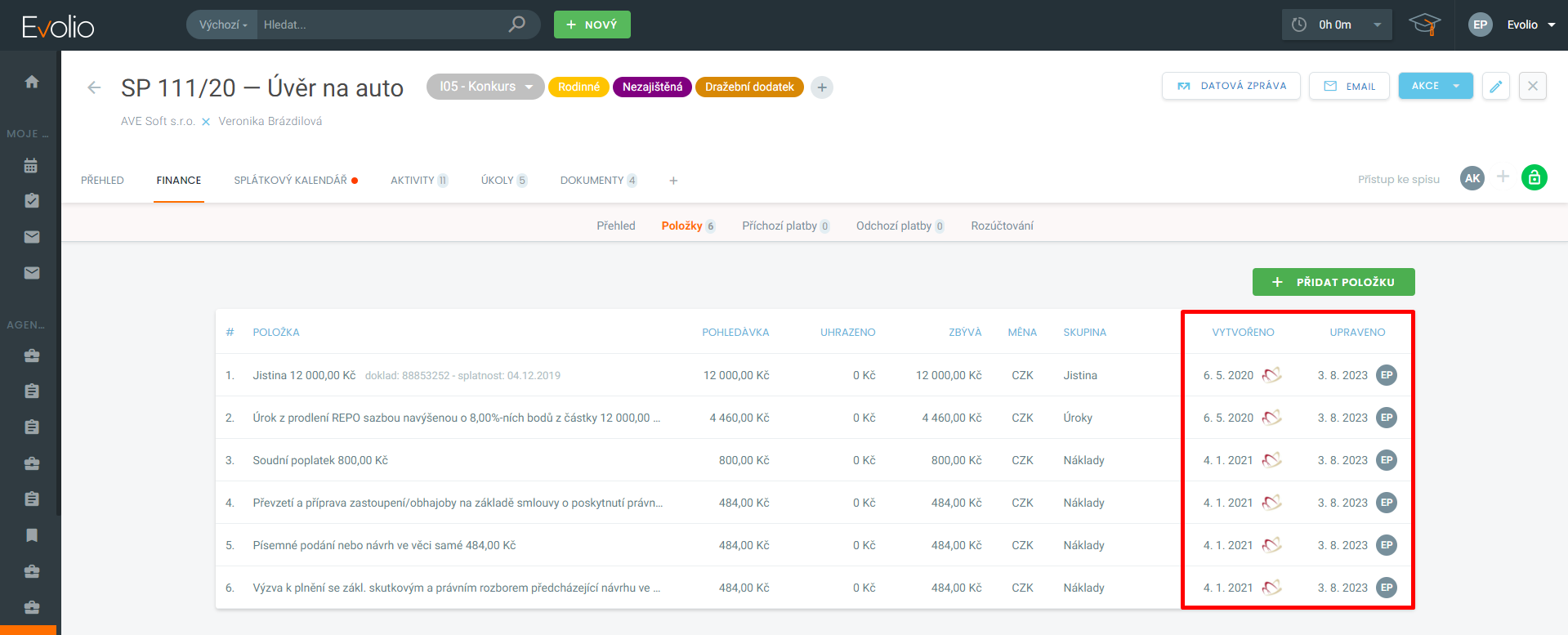Image resolution: width=1568 pixels, height=635 pixels.
Task: Click into the Hledat search field
Action: tap(380, 25)
